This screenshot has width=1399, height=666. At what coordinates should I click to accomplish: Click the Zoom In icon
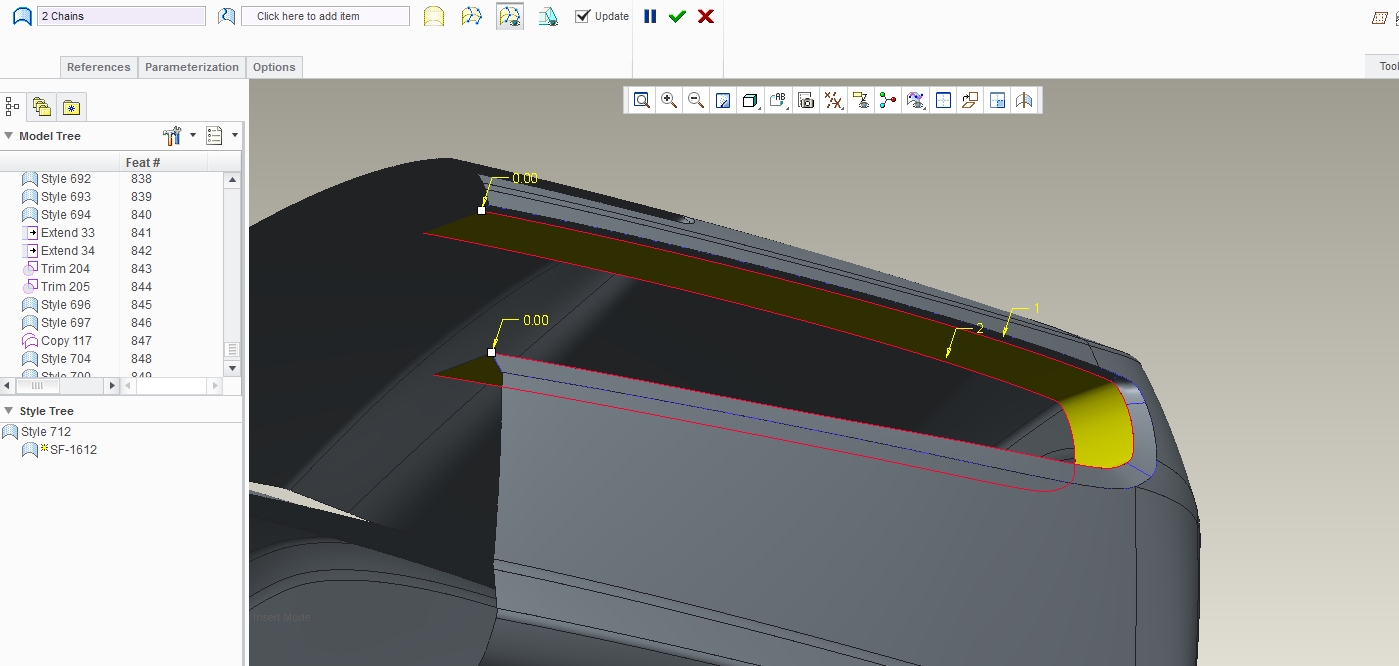(x=669, y=100)
